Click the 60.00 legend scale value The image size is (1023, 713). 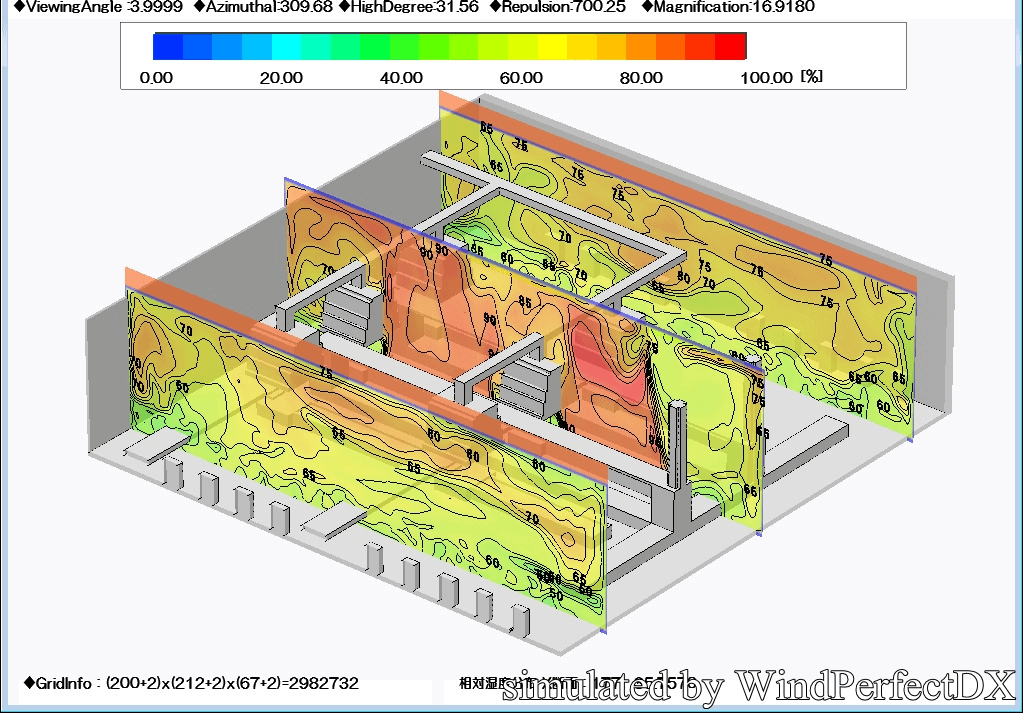pyautogui.click(x=521, y=78)
